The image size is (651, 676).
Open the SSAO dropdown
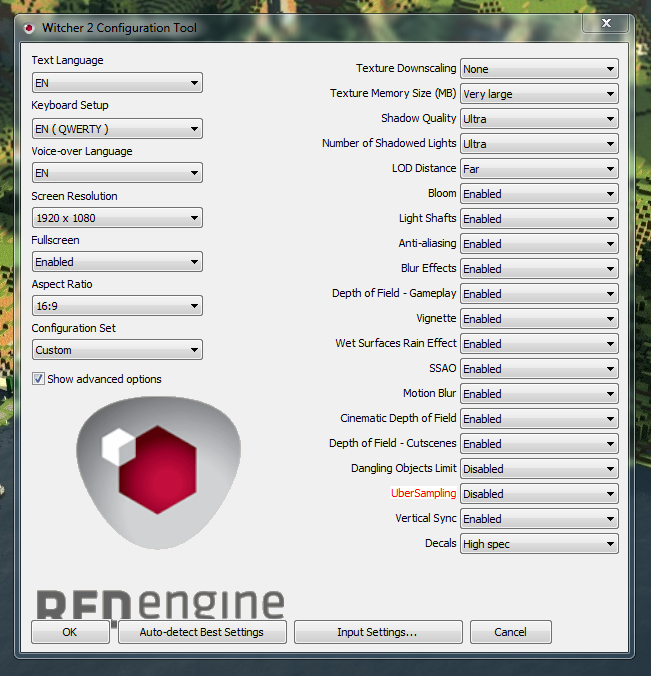click(x=539, y=369)
